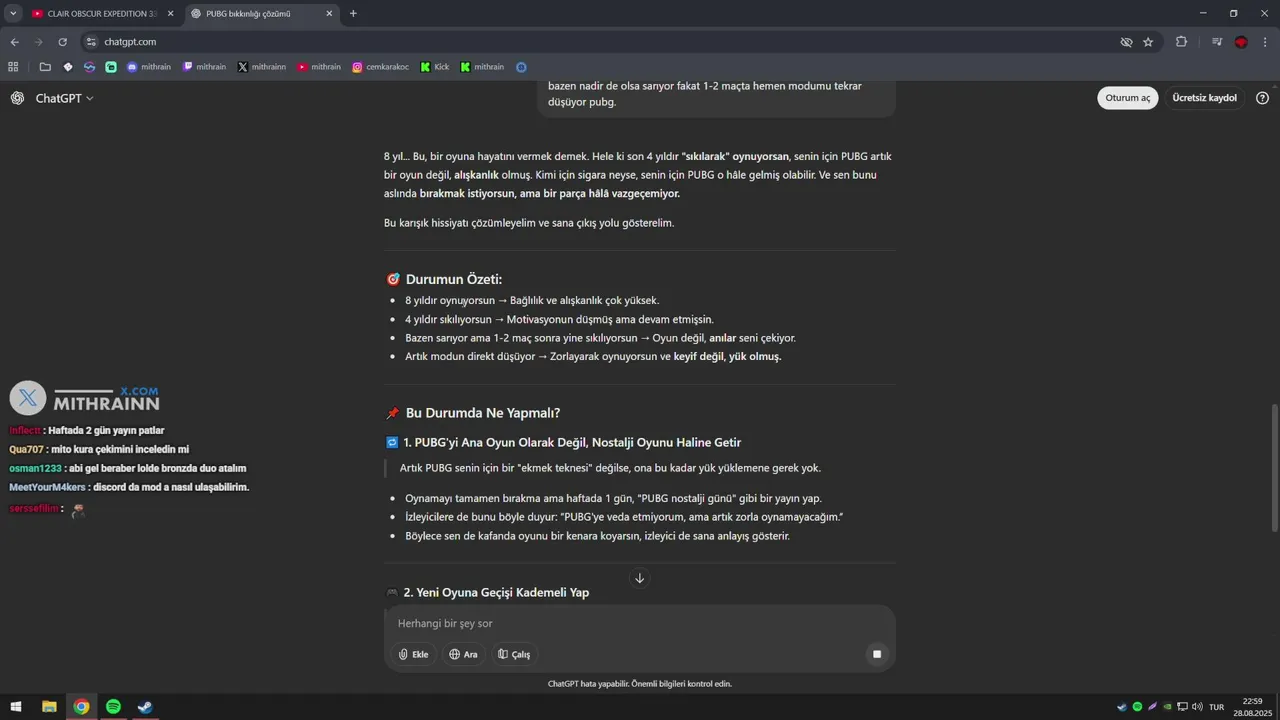
Task: Open Chrome's three-dot menu
Action: coord(1265,42)
